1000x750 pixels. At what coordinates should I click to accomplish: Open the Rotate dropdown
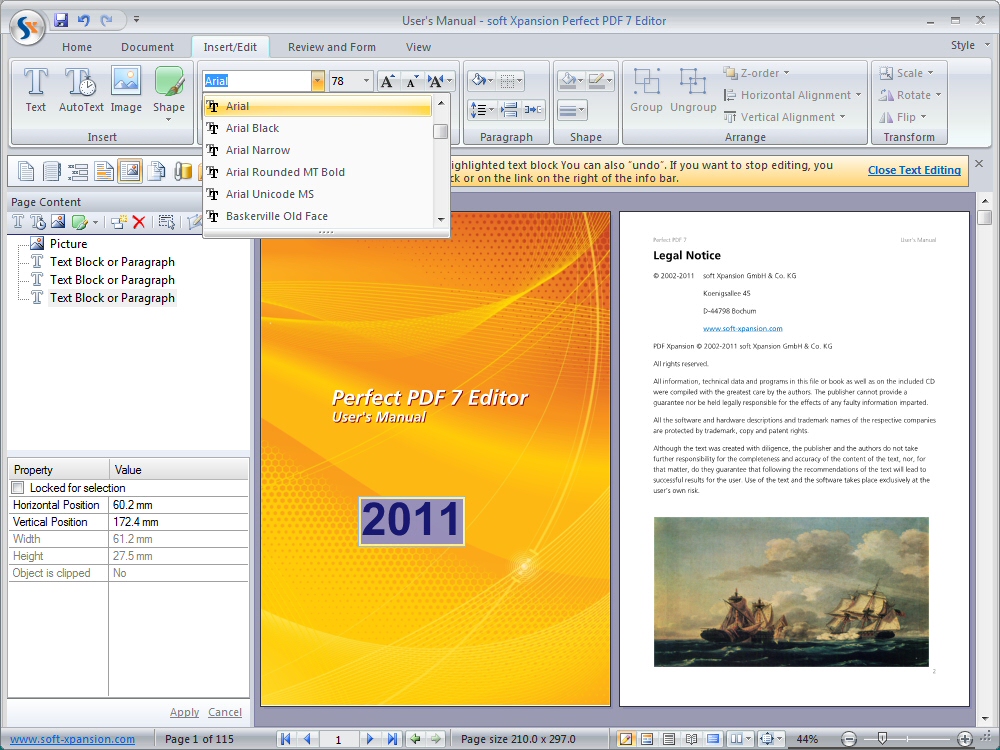point(909,95)
